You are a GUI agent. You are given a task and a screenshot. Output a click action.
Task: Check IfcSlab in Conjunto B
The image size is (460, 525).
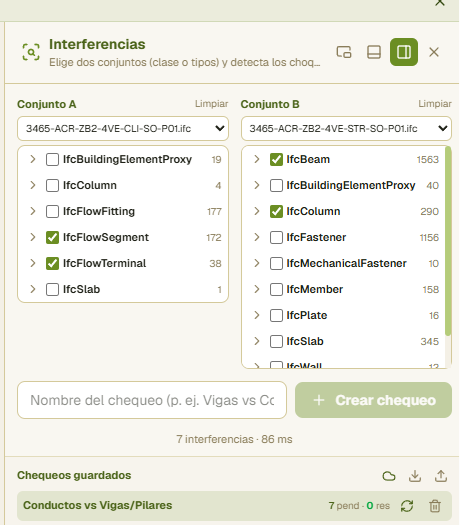click(276, 342)
